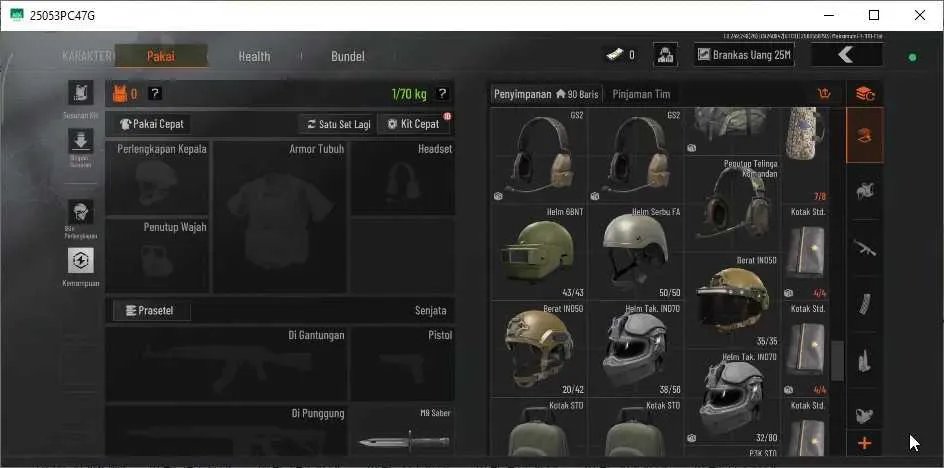Click the download-arrow icon in left sidebar

81,140
